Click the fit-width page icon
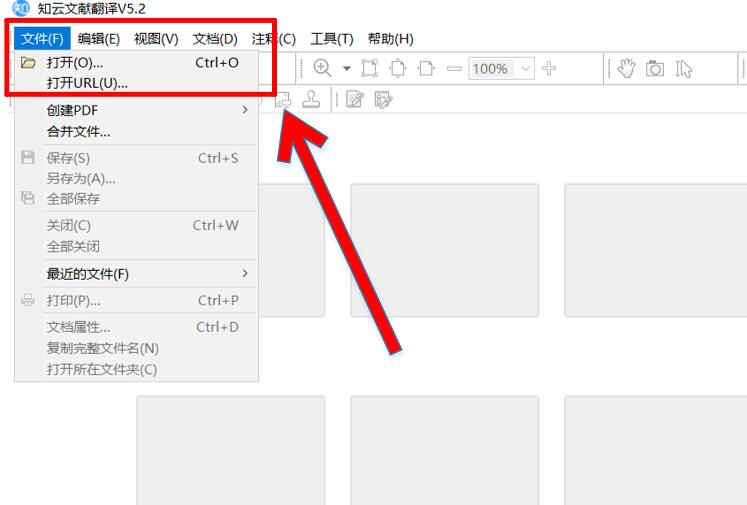Image resolution: width=747 pixels, height=505 pixels. pos(398,68)
